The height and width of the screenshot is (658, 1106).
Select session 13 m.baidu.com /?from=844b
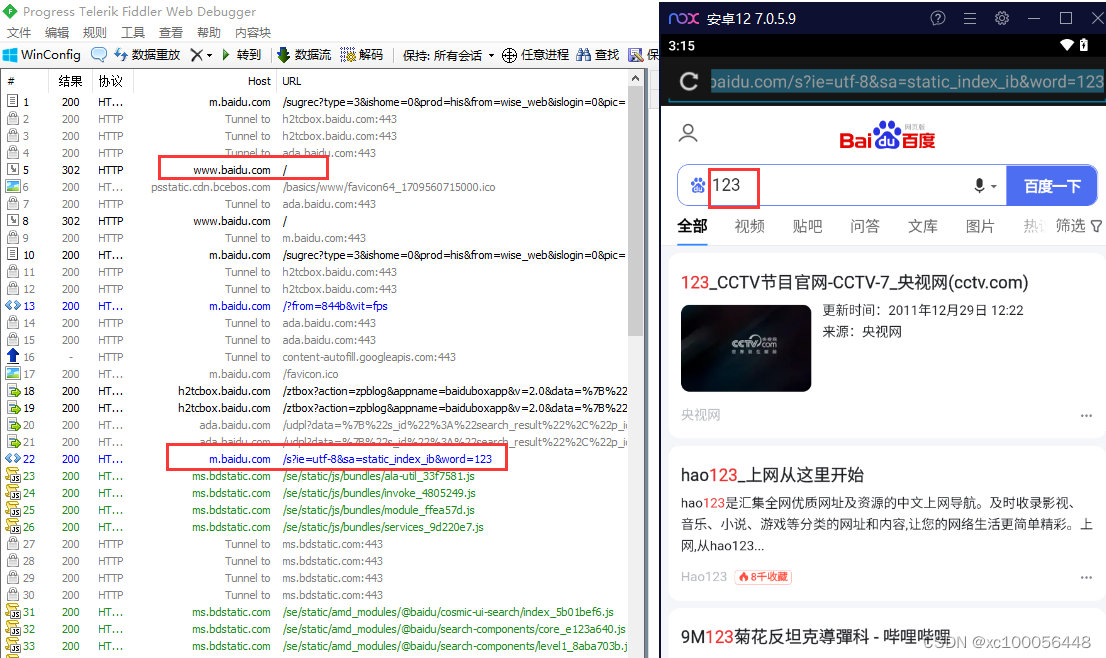315,306
